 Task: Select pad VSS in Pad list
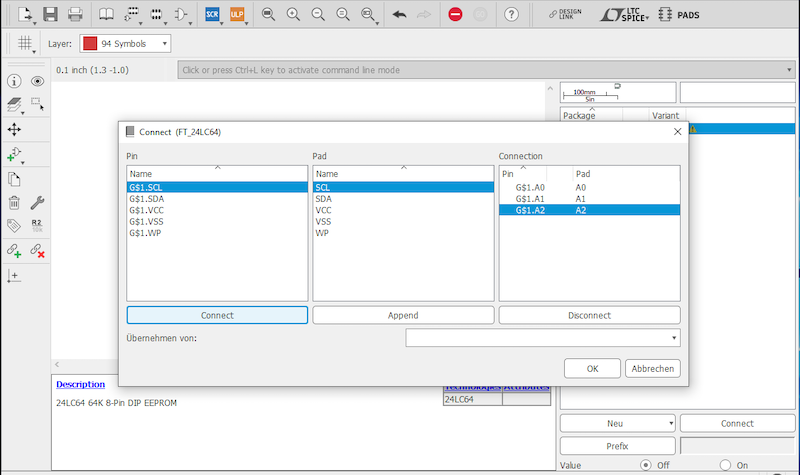tap(404, 221)
